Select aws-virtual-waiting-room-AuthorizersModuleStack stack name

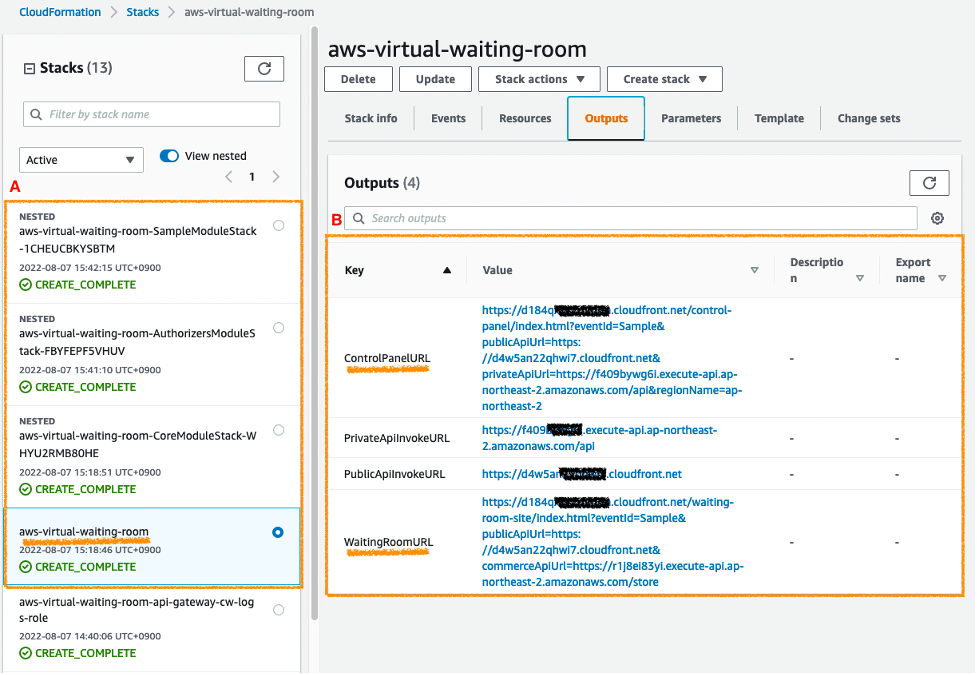point(137,342)
